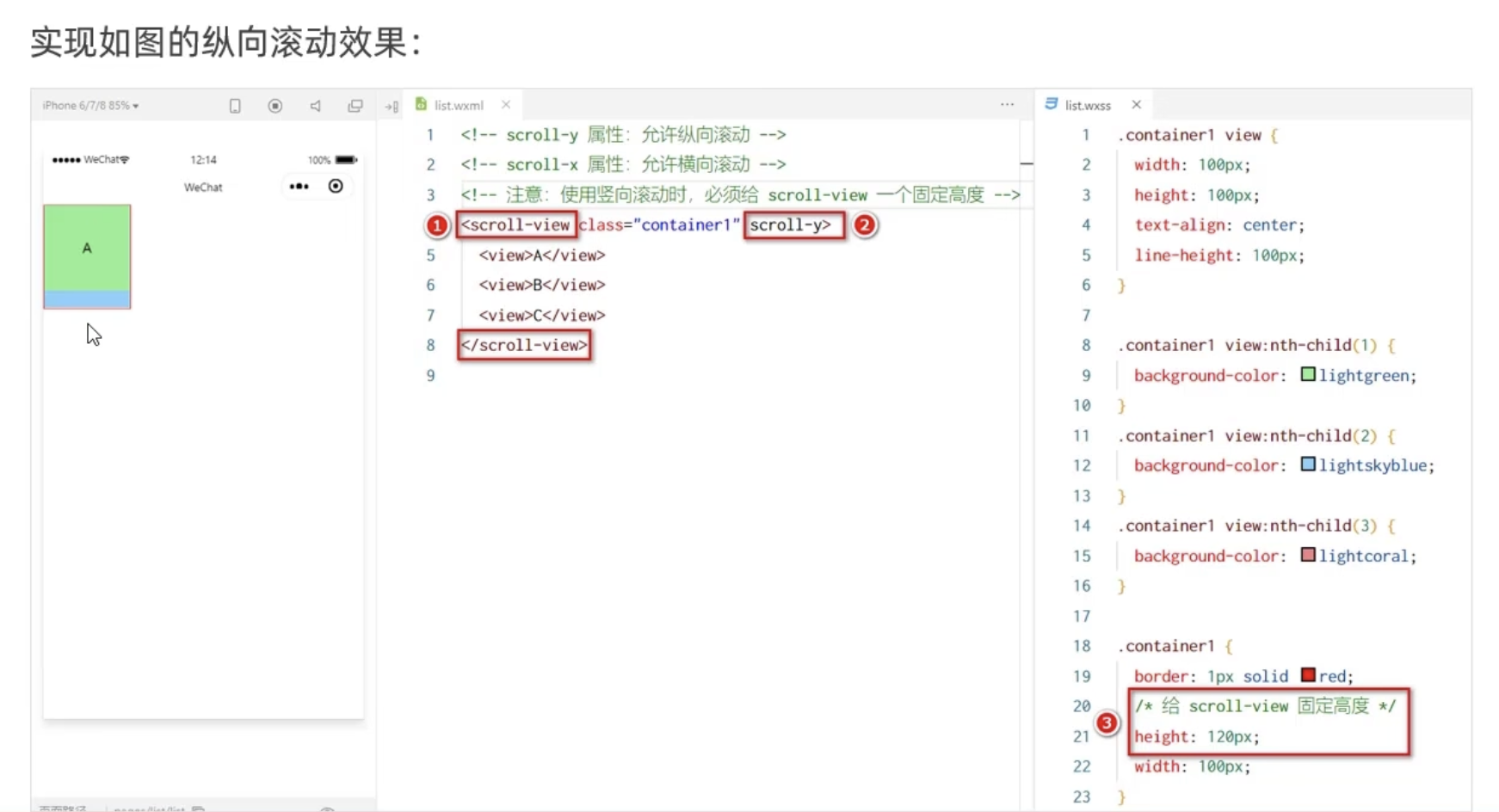Click the .container1 view selector on wxss line 1
Viewport: 1499px width, 812px height.
tap(1189, 135)
